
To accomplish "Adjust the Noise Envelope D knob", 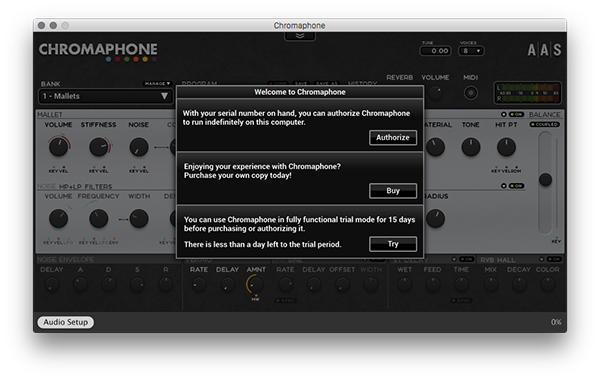I will point(109,284).
